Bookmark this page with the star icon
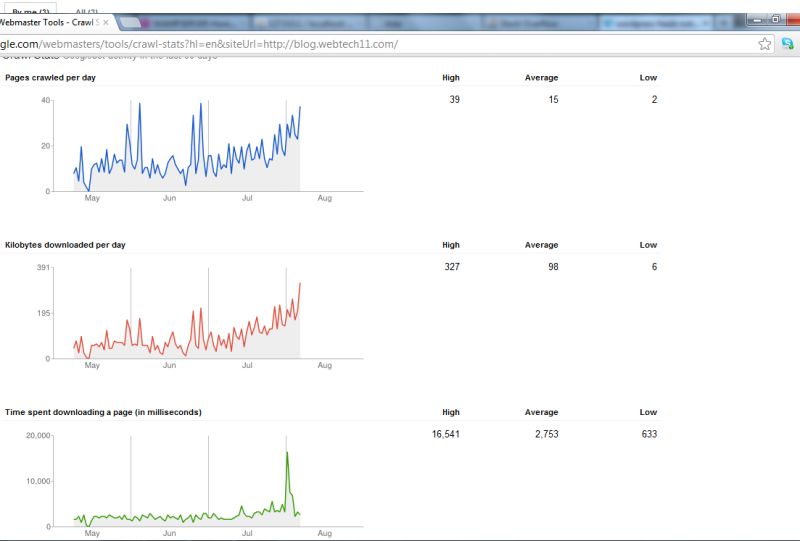 (x=764, y=44)
